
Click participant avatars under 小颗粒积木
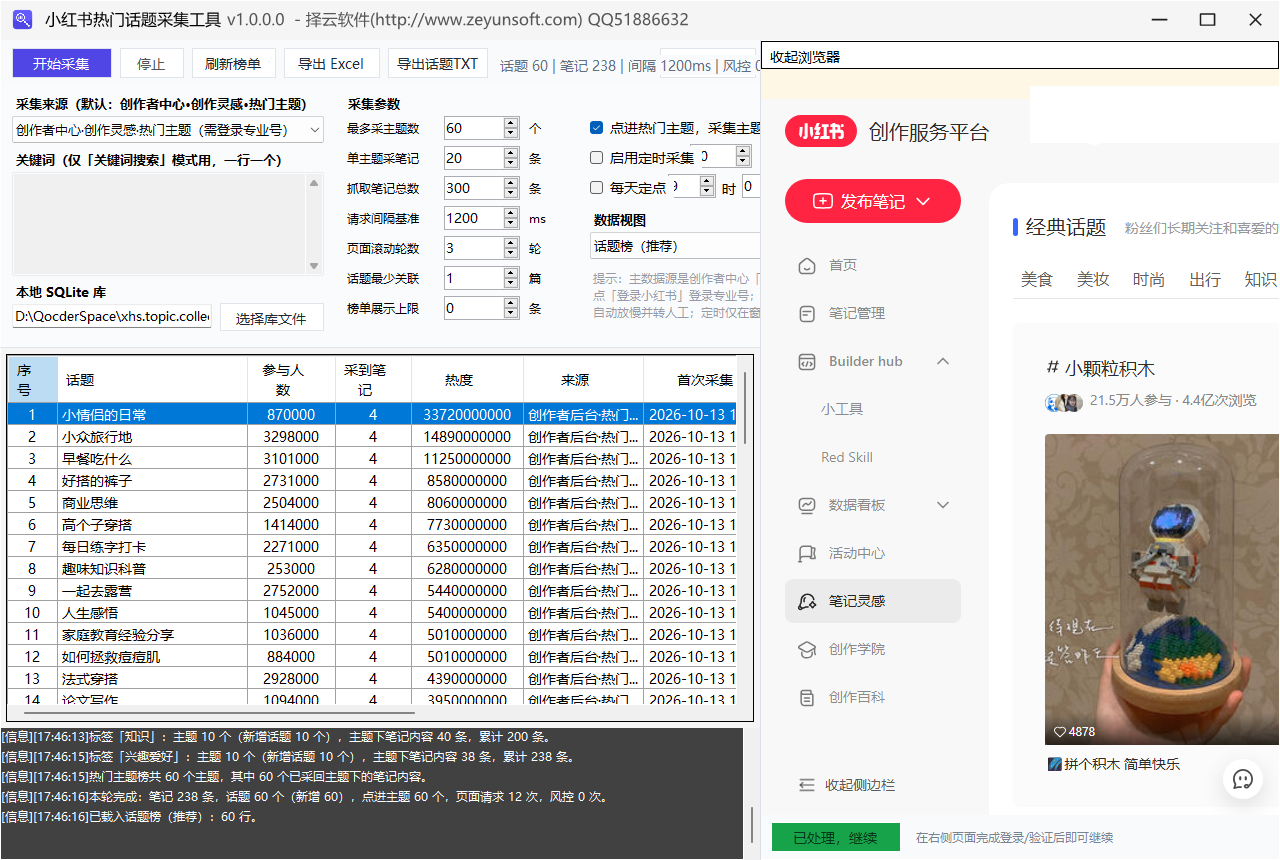point(1064,402)
